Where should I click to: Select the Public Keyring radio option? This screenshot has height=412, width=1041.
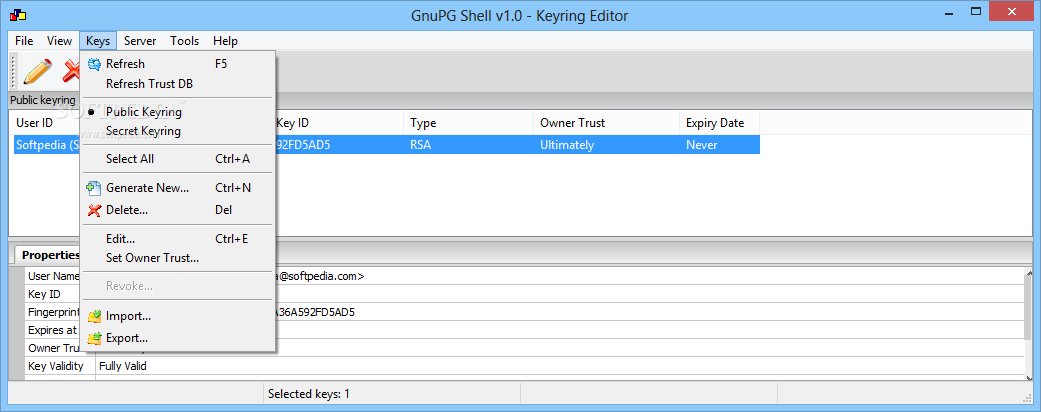[143, 112]
